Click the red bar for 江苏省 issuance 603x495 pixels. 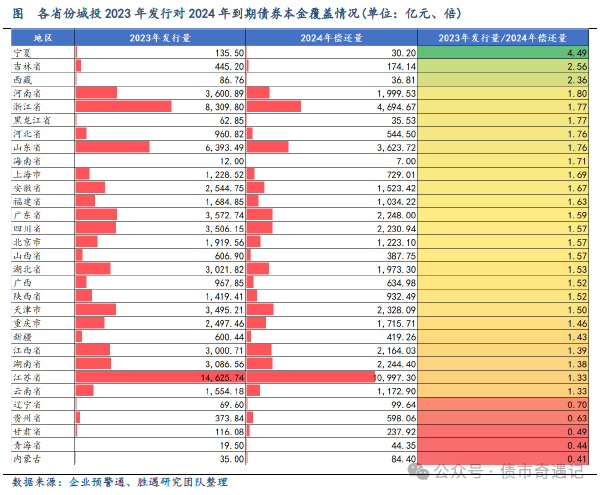[160, 377]
